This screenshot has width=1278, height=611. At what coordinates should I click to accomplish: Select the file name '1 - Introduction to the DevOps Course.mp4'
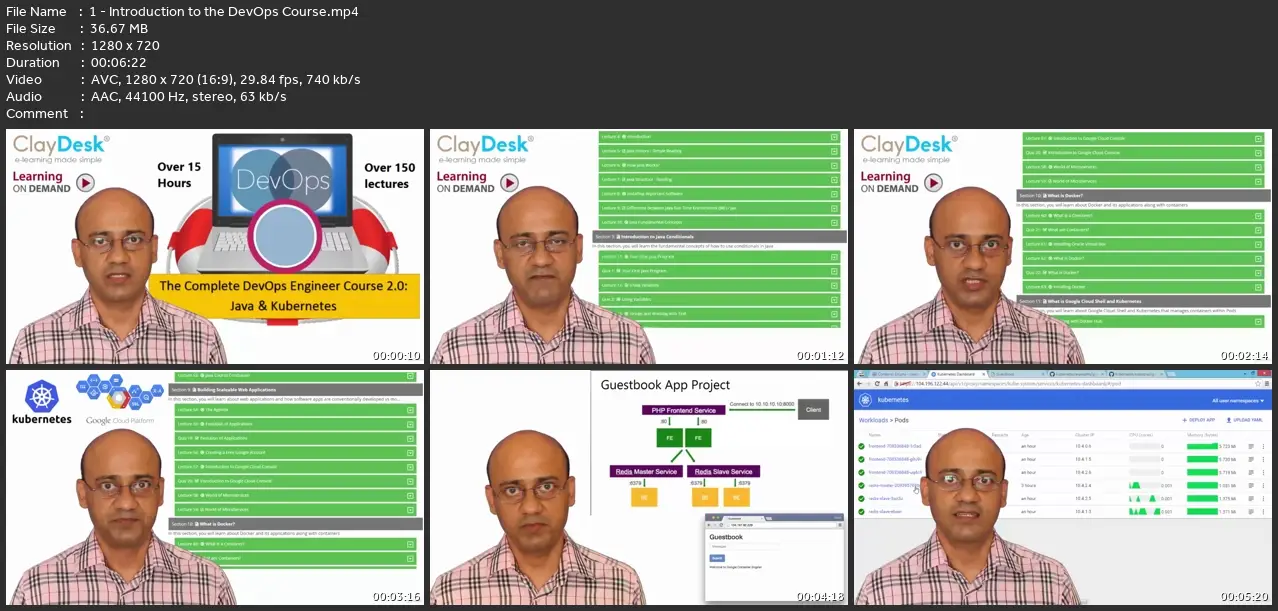[224, 12]
